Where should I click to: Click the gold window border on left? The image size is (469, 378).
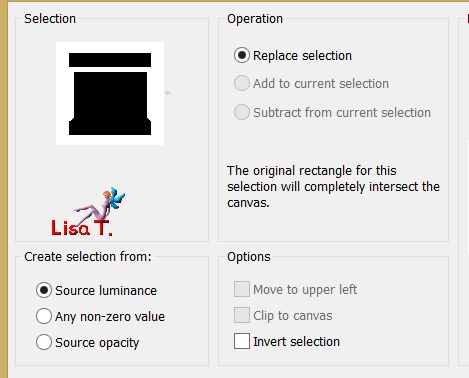[x=4, y=190]
